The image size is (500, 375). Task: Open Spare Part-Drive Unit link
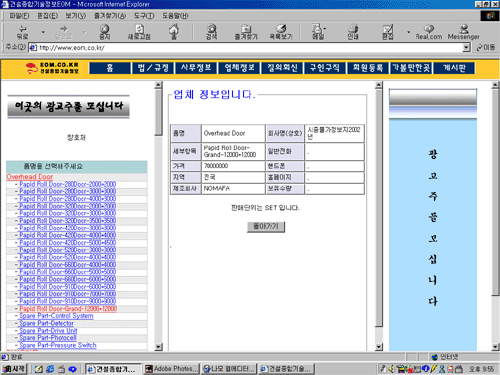coord(48,330)
